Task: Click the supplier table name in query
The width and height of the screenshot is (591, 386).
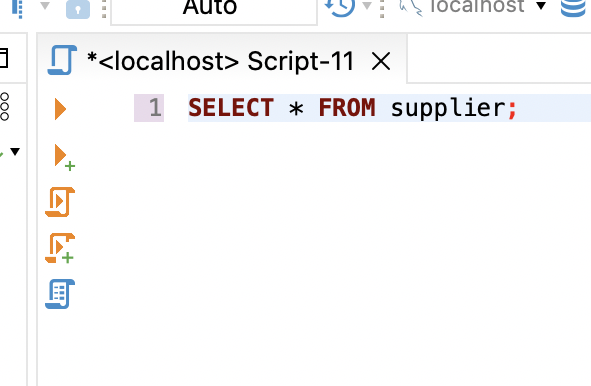Action: point(448,108)
